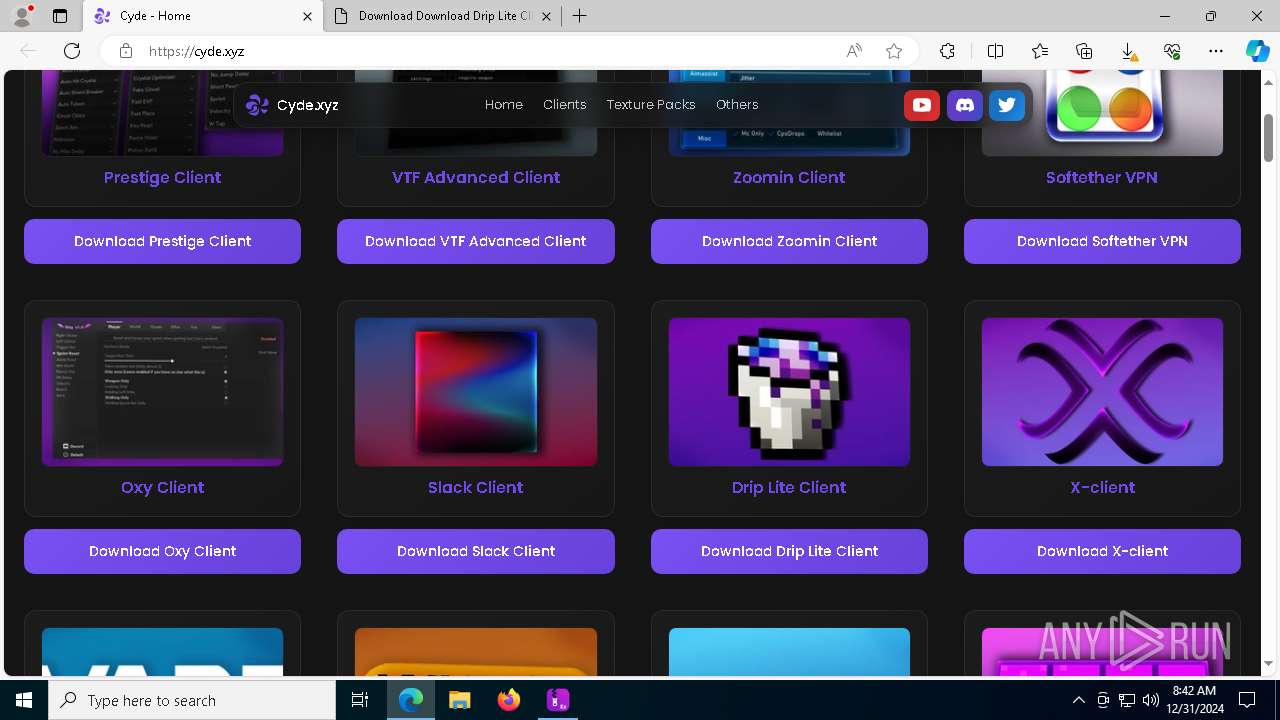This screenshot has width=1280, height=720.
Task: Close the Download Drip Lite tab
Action: click(547, 16)
